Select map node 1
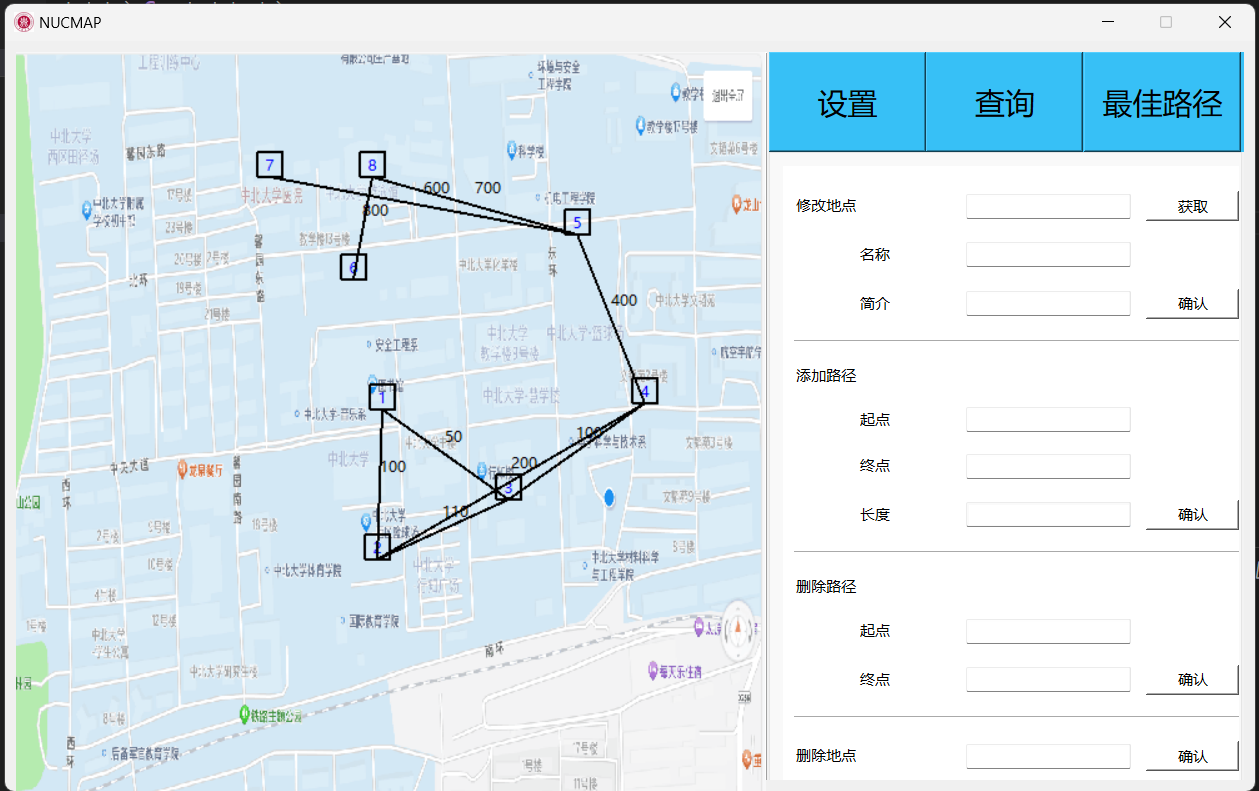The image size is (1259, 791). pyautogui.click(x=382, y=397)
